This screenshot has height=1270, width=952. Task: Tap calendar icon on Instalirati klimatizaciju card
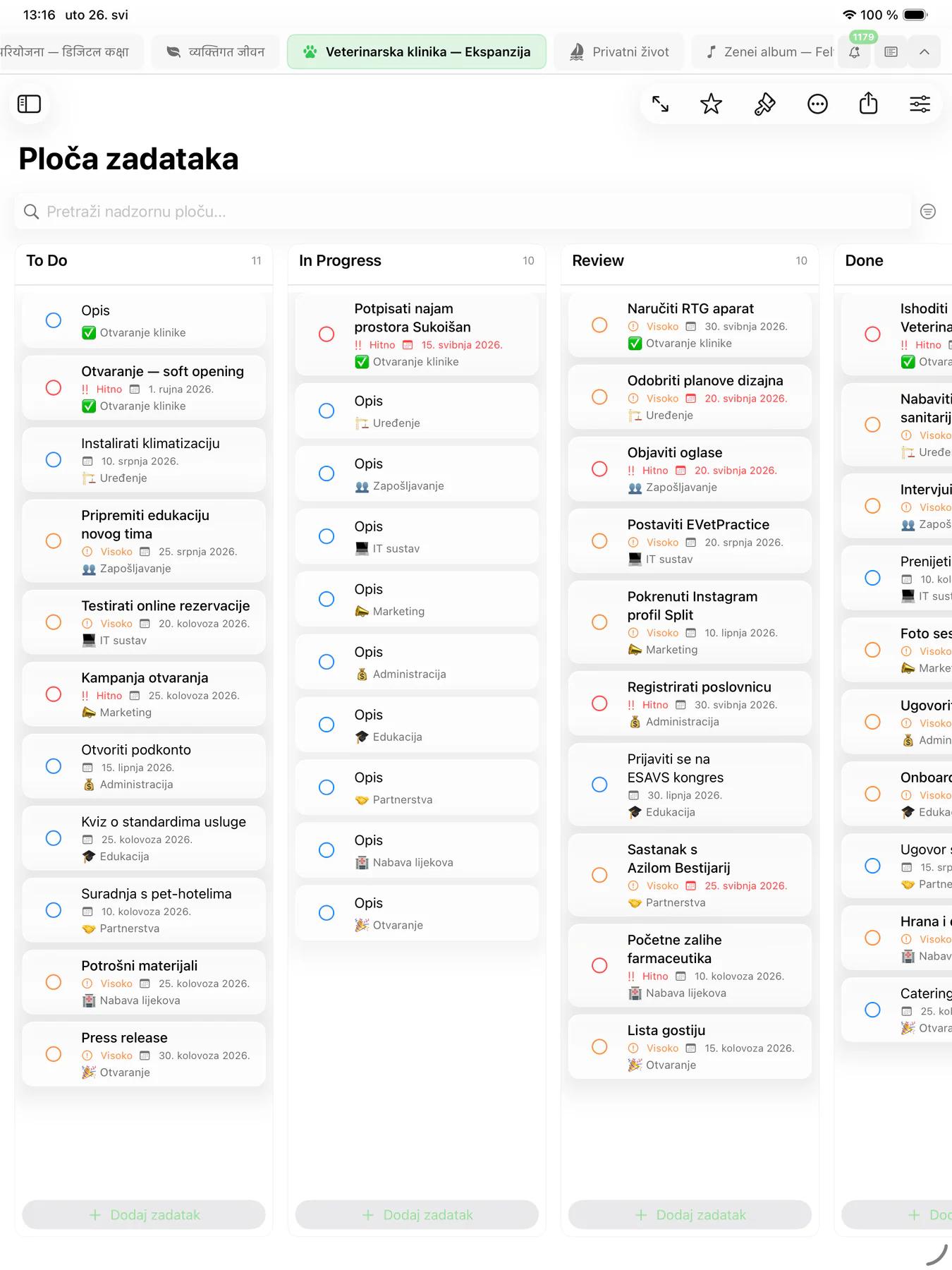(x=87, y=461)
